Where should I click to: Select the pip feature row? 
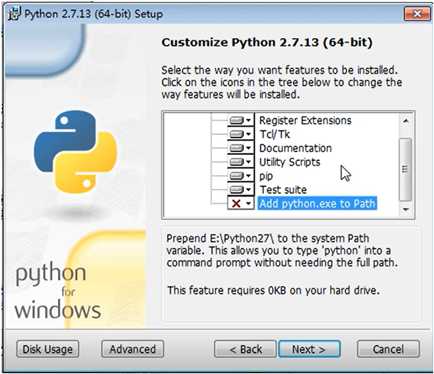click(266, 176)
